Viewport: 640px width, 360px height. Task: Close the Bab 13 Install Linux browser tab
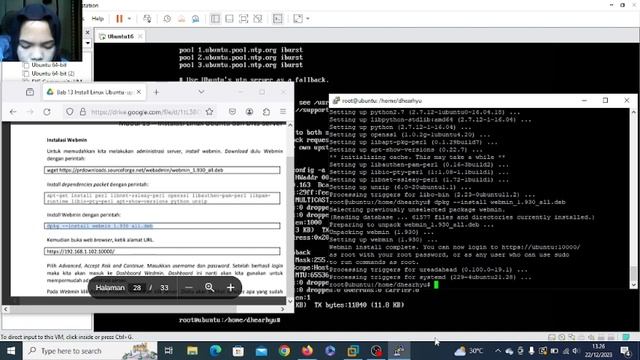(x=139, y=92)
